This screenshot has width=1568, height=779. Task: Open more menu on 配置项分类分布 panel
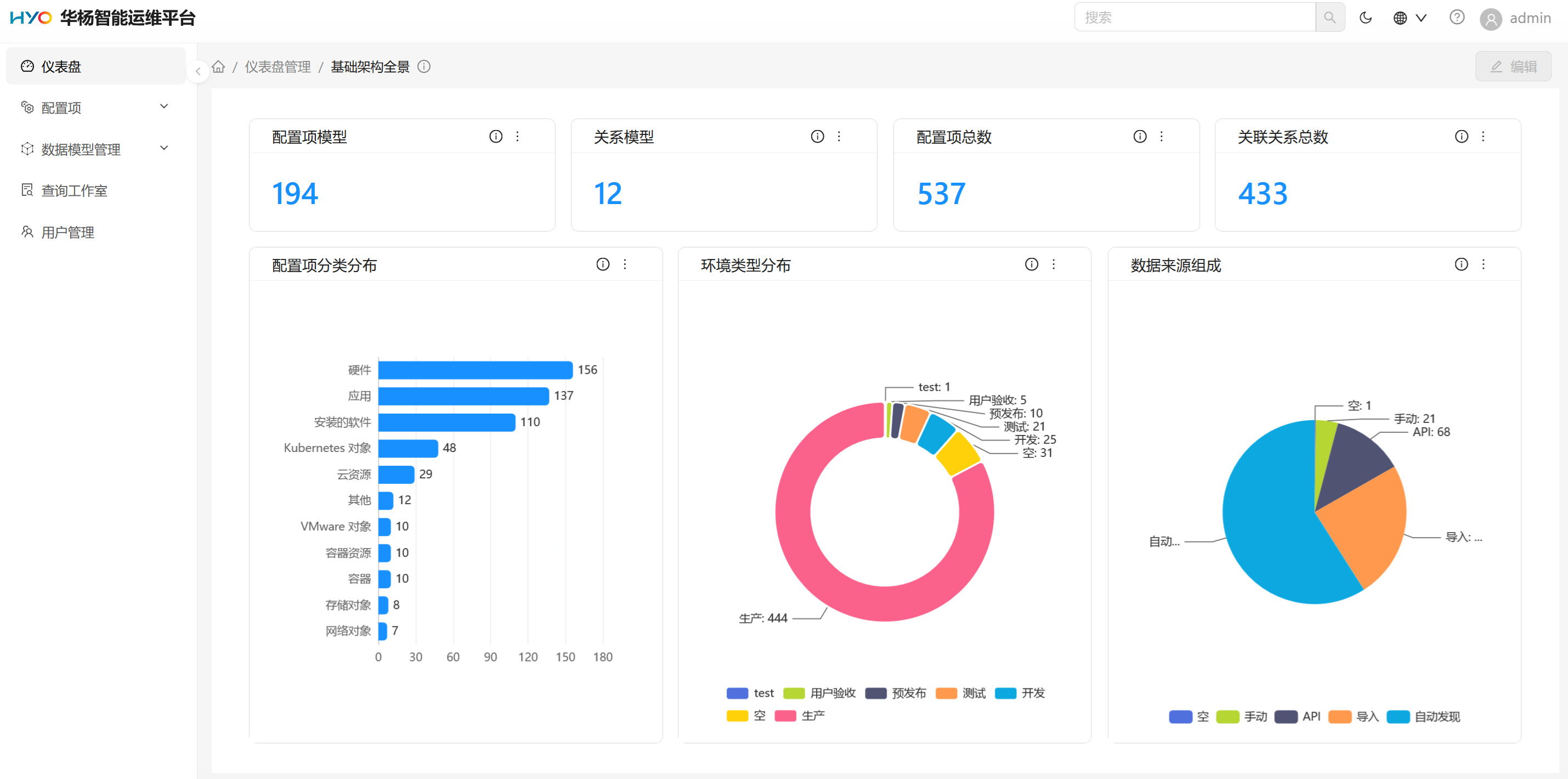point(625,264)
